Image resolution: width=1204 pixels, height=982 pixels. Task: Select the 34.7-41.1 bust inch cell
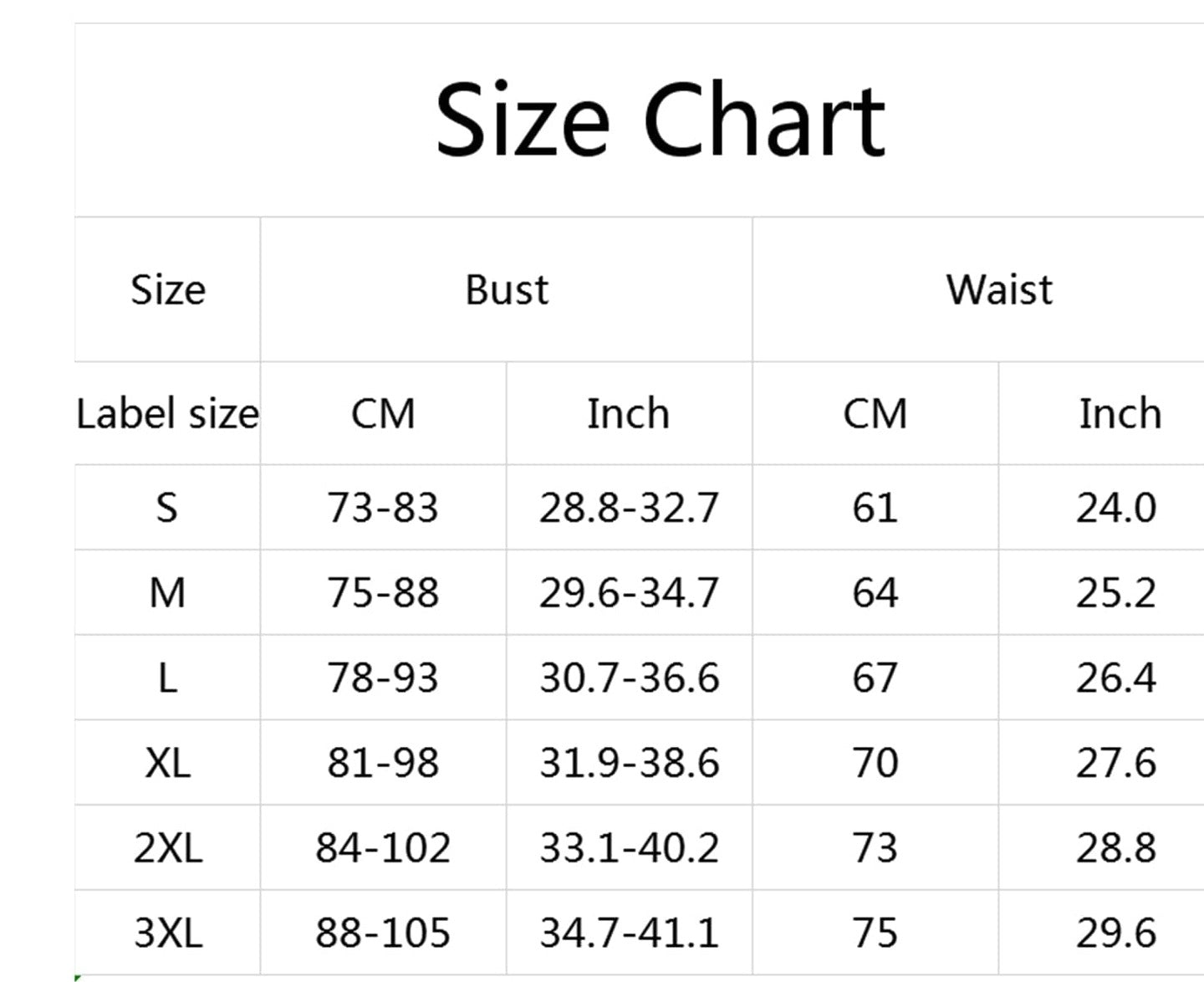click(x=629, y=933)
